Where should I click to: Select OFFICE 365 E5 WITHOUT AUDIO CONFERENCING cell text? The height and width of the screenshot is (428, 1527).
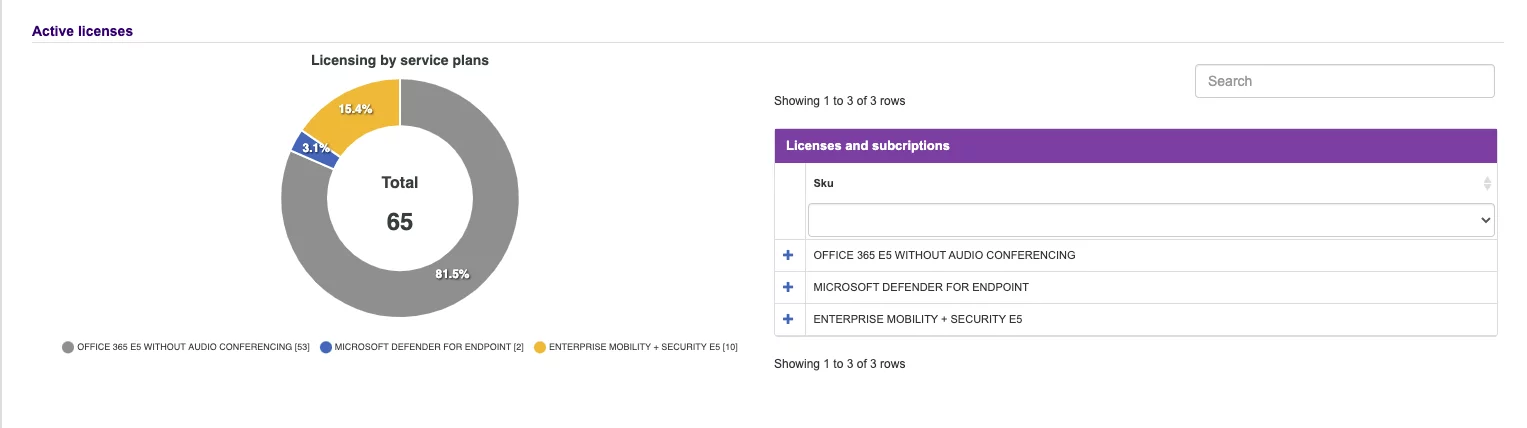[x=944, y=255]
